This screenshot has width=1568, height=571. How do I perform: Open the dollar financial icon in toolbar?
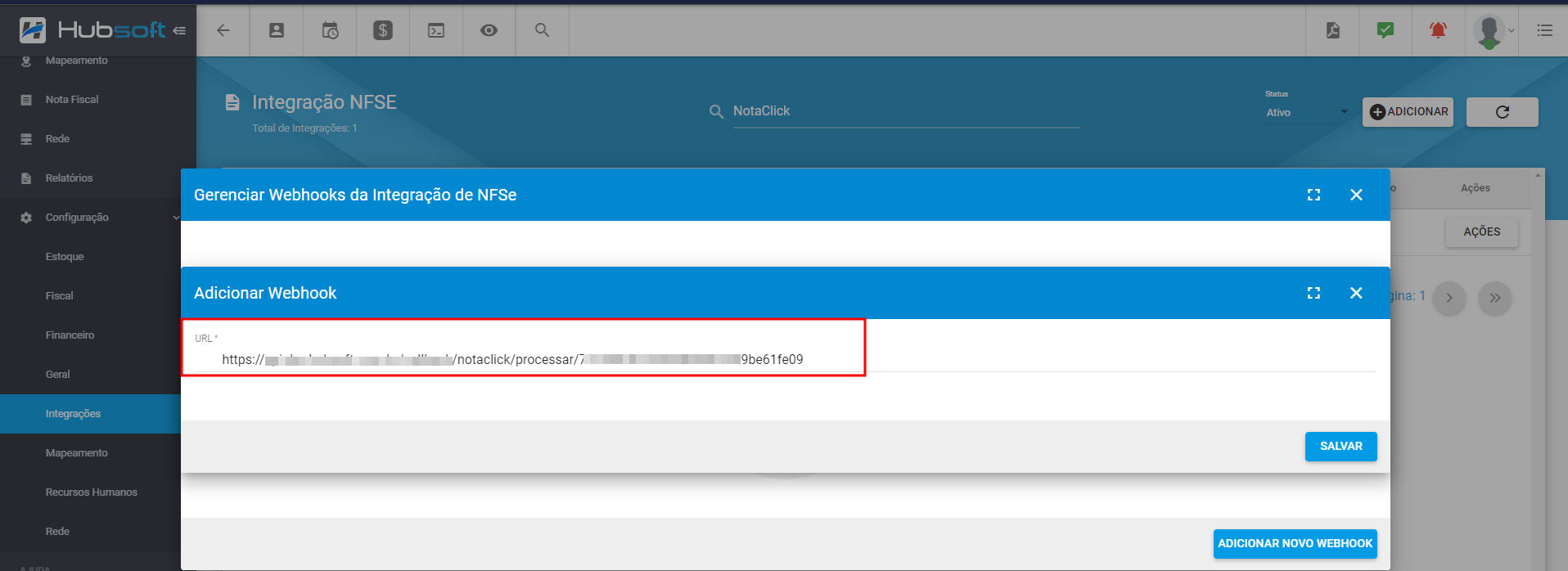(383, 30)
